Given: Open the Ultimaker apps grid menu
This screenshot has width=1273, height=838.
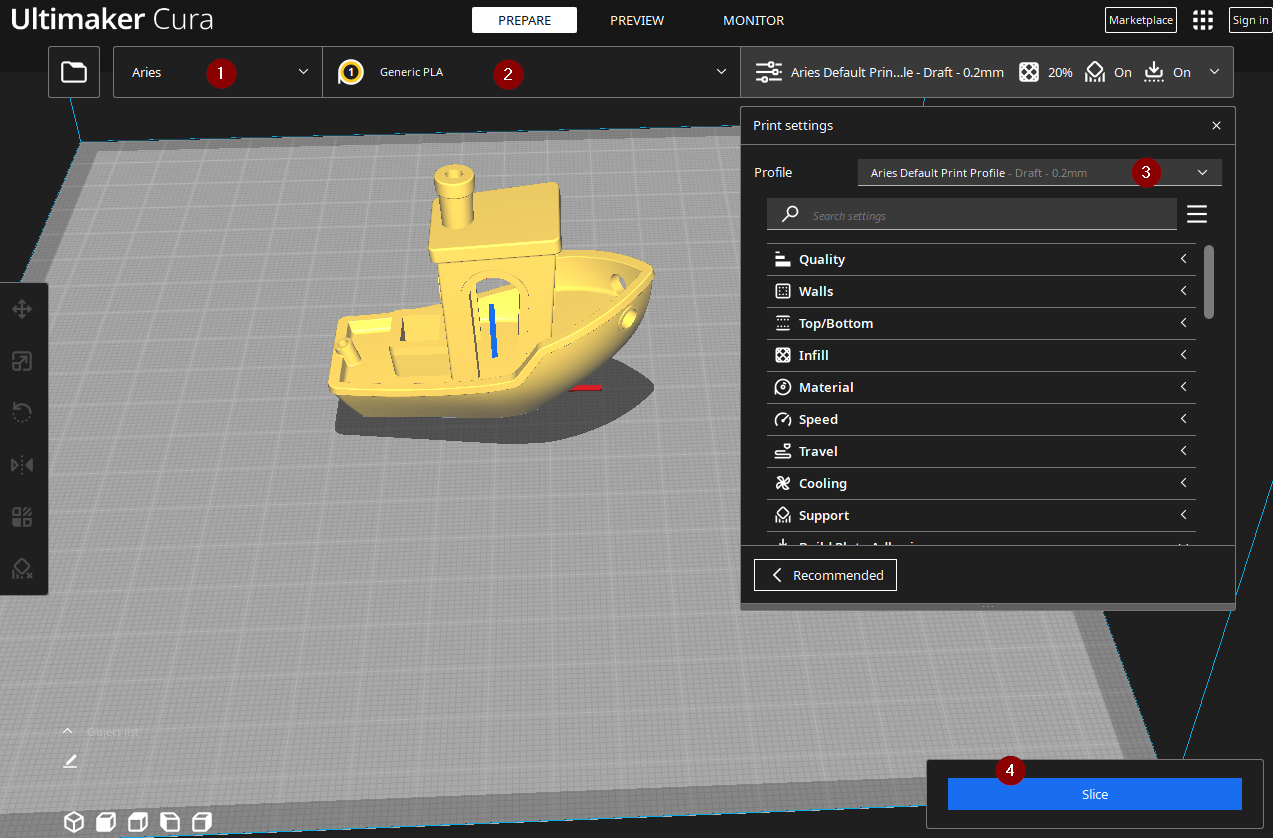Looking at the screenshot, I should point(1203,20).
